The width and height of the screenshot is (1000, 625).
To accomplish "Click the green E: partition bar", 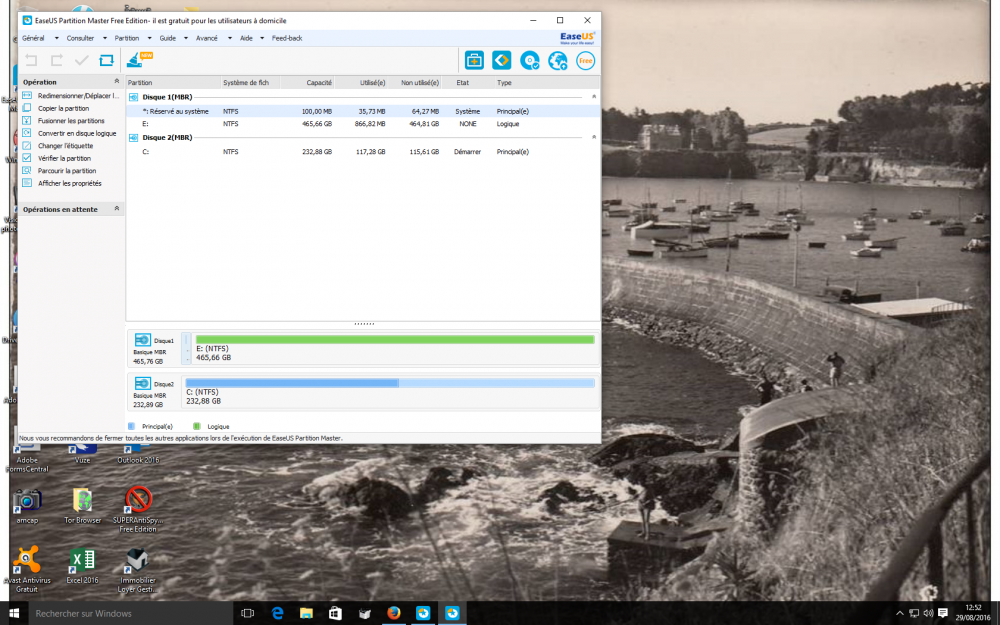I will pos(394,340).
